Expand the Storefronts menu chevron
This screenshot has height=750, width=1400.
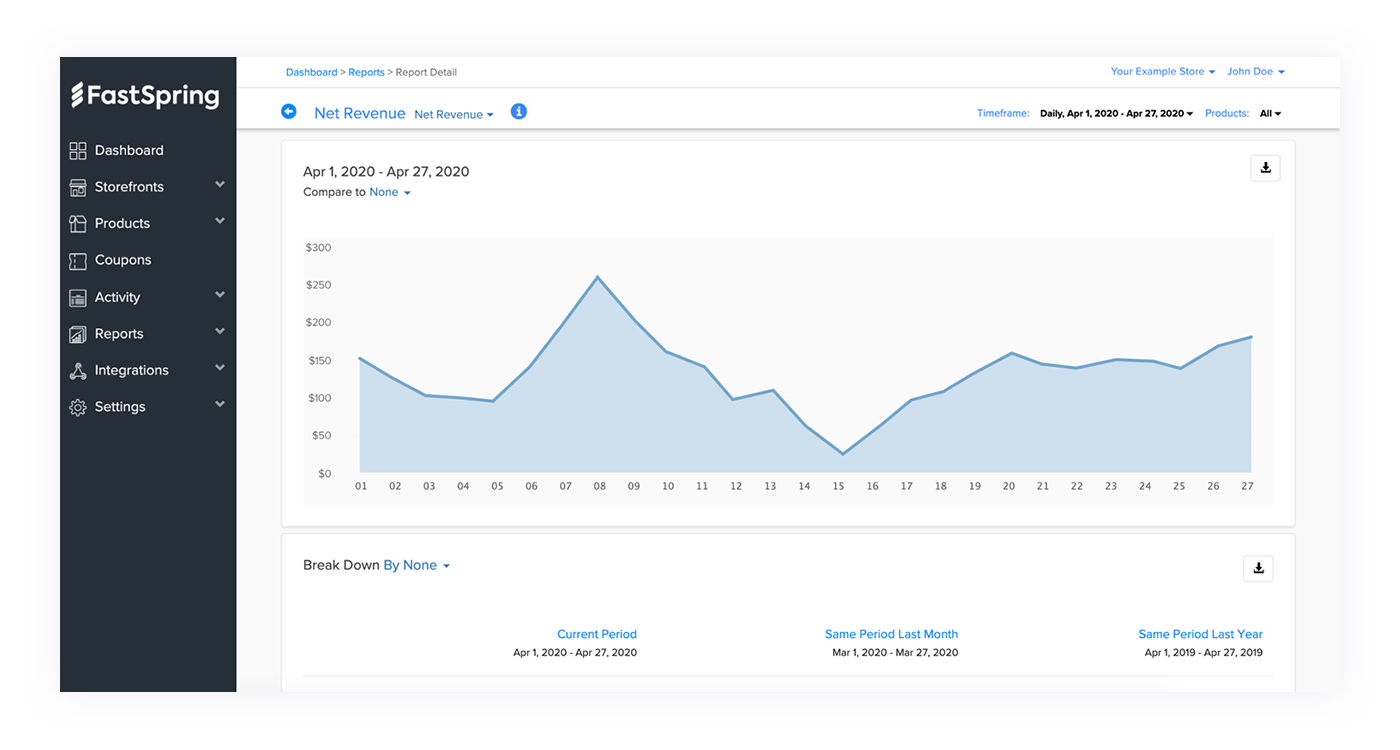tap(220, 185)
